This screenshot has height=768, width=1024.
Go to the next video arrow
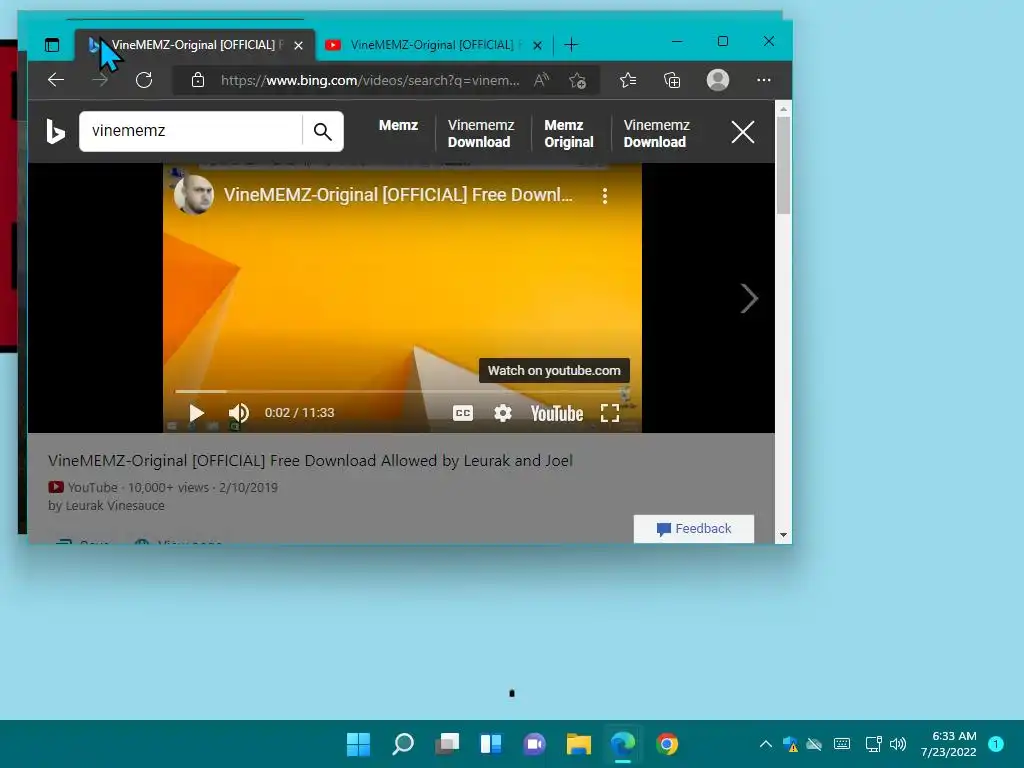tap(748, 298)
